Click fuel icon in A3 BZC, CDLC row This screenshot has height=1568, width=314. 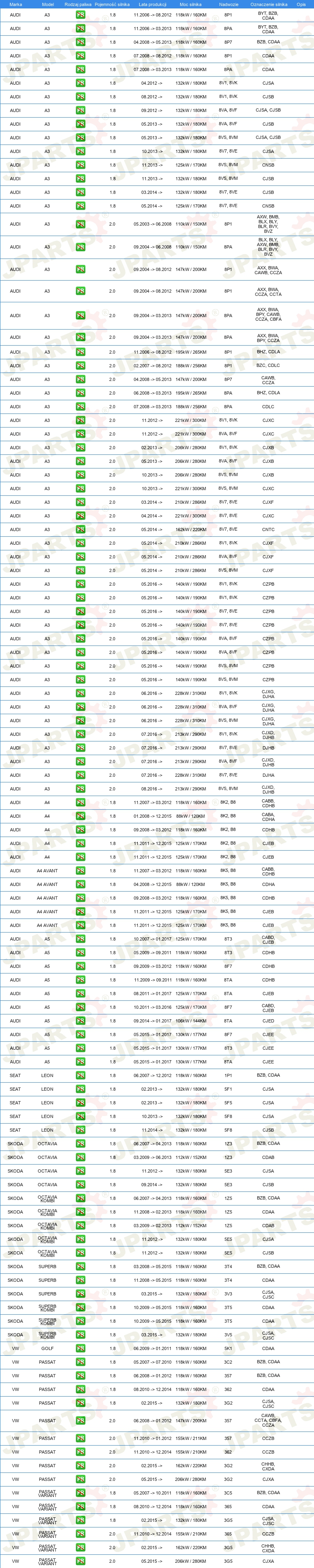(80, 366)
